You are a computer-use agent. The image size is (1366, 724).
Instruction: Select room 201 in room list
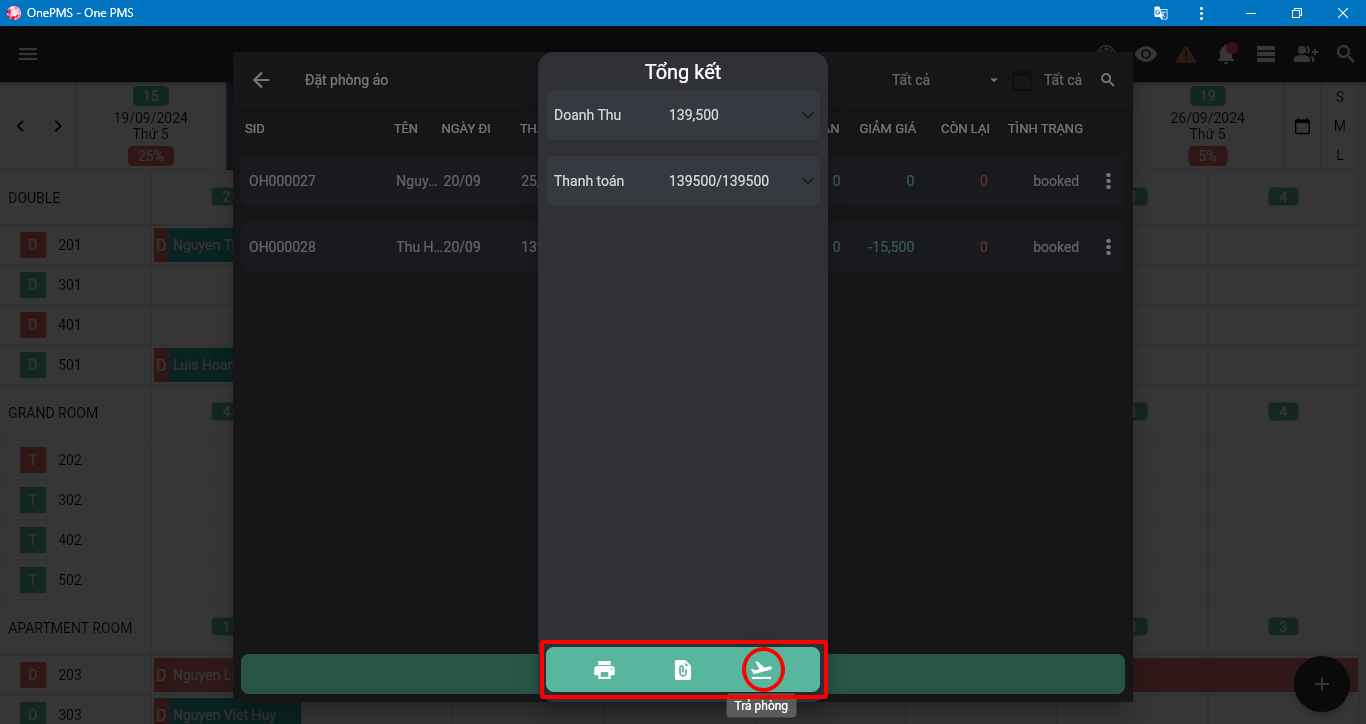pyautogui.click(x=70, y=245)
